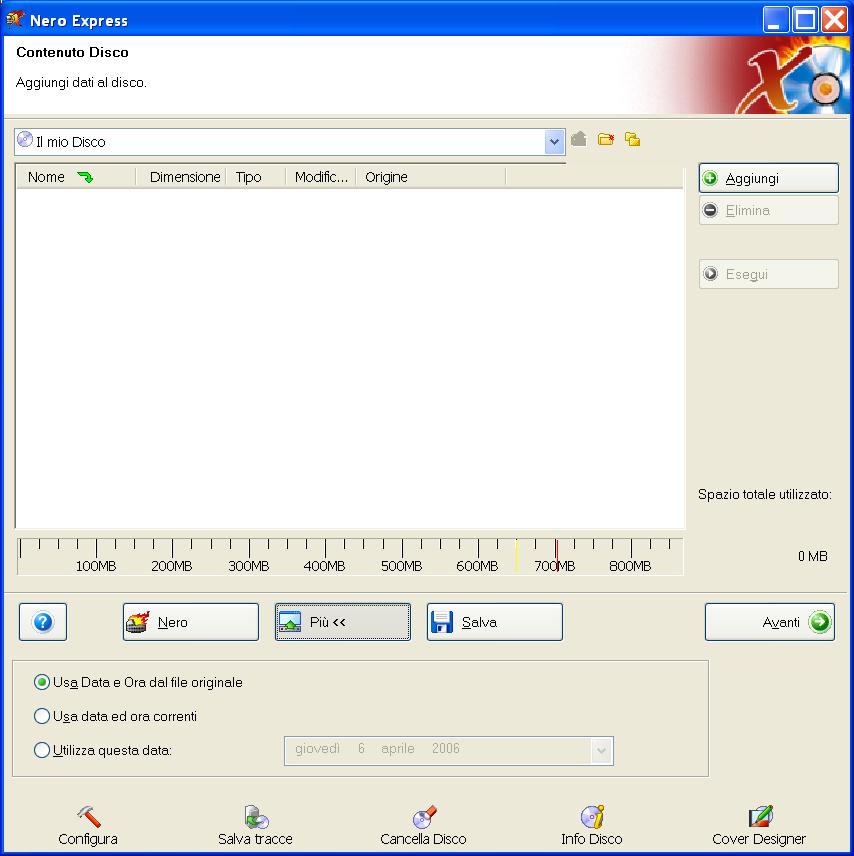Select Usa data ed ora correnti option
Screen dimensions: 854x856
pos(42,716)
